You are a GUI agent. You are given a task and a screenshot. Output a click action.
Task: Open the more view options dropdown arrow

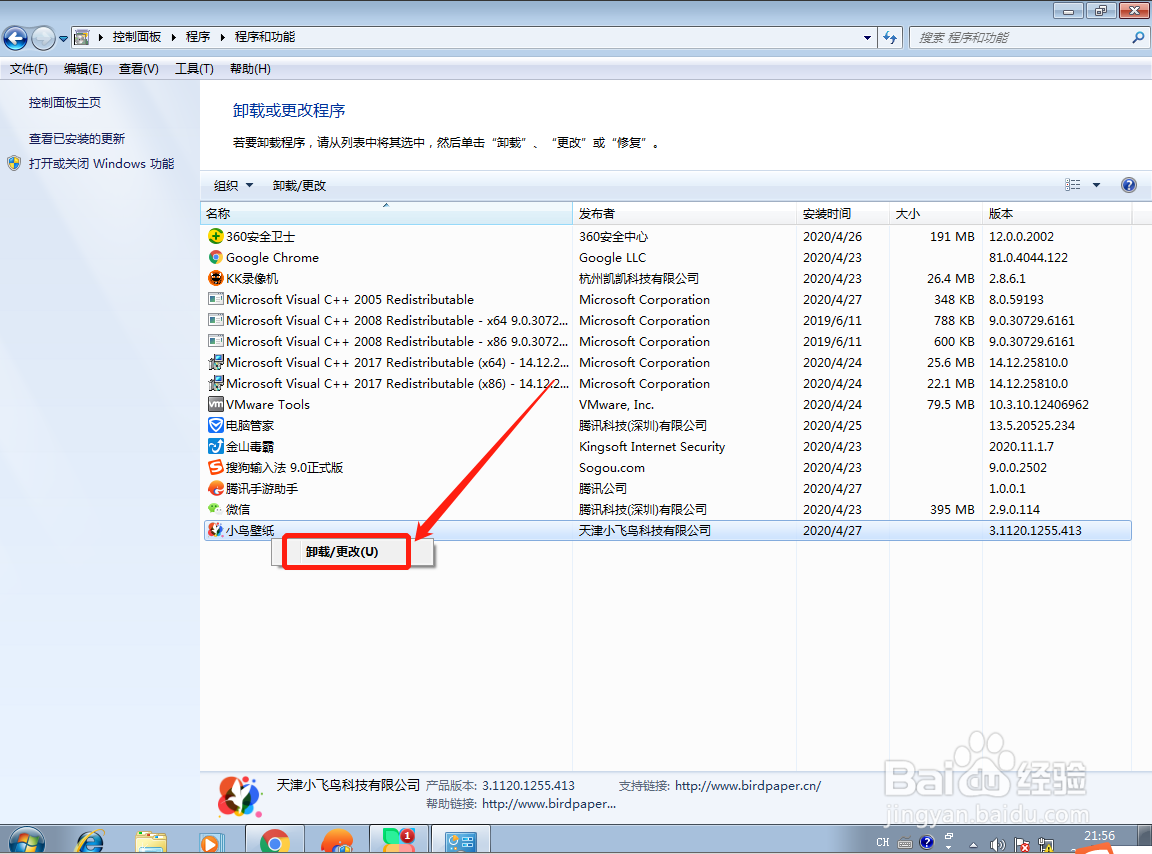click(1096, 185)
